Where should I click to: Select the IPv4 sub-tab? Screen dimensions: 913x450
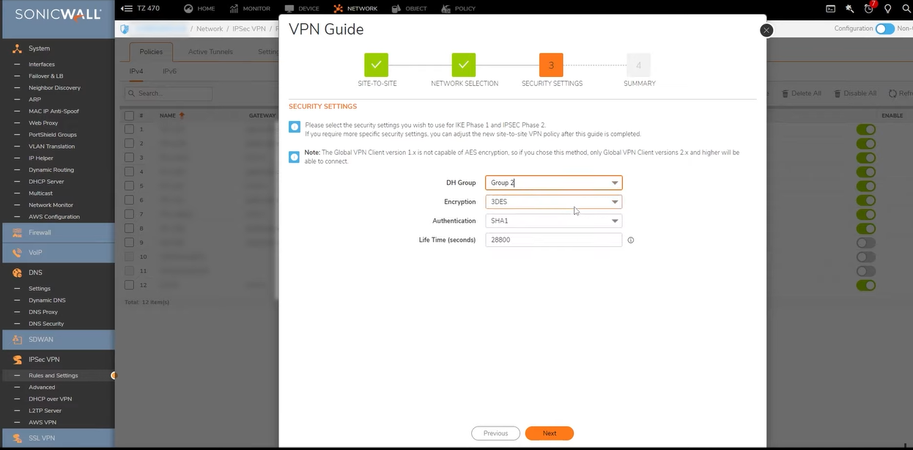pos(136,71)
